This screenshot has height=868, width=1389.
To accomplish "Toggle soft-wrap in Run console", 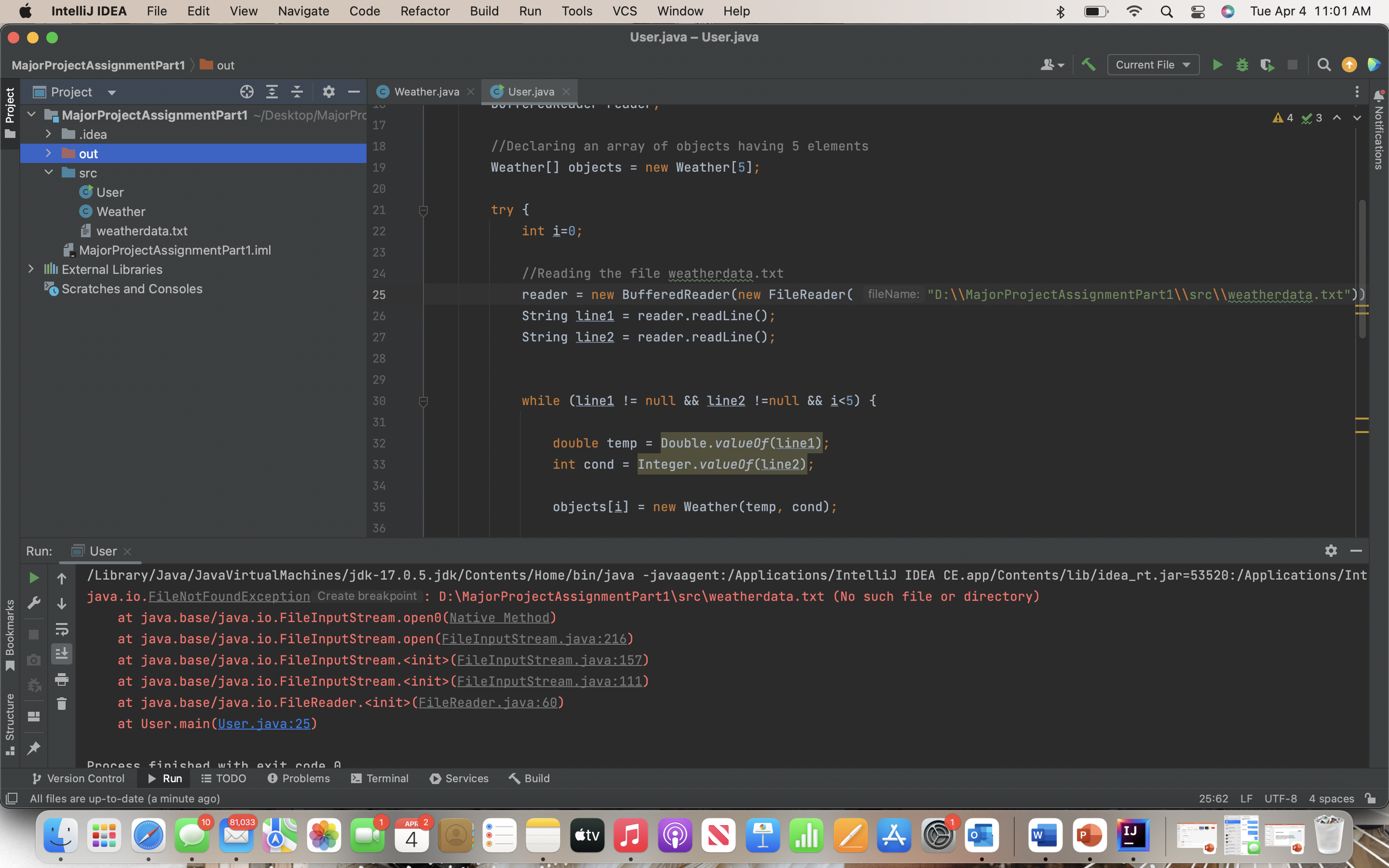I will pyautogui.click(x=61, y=629).
